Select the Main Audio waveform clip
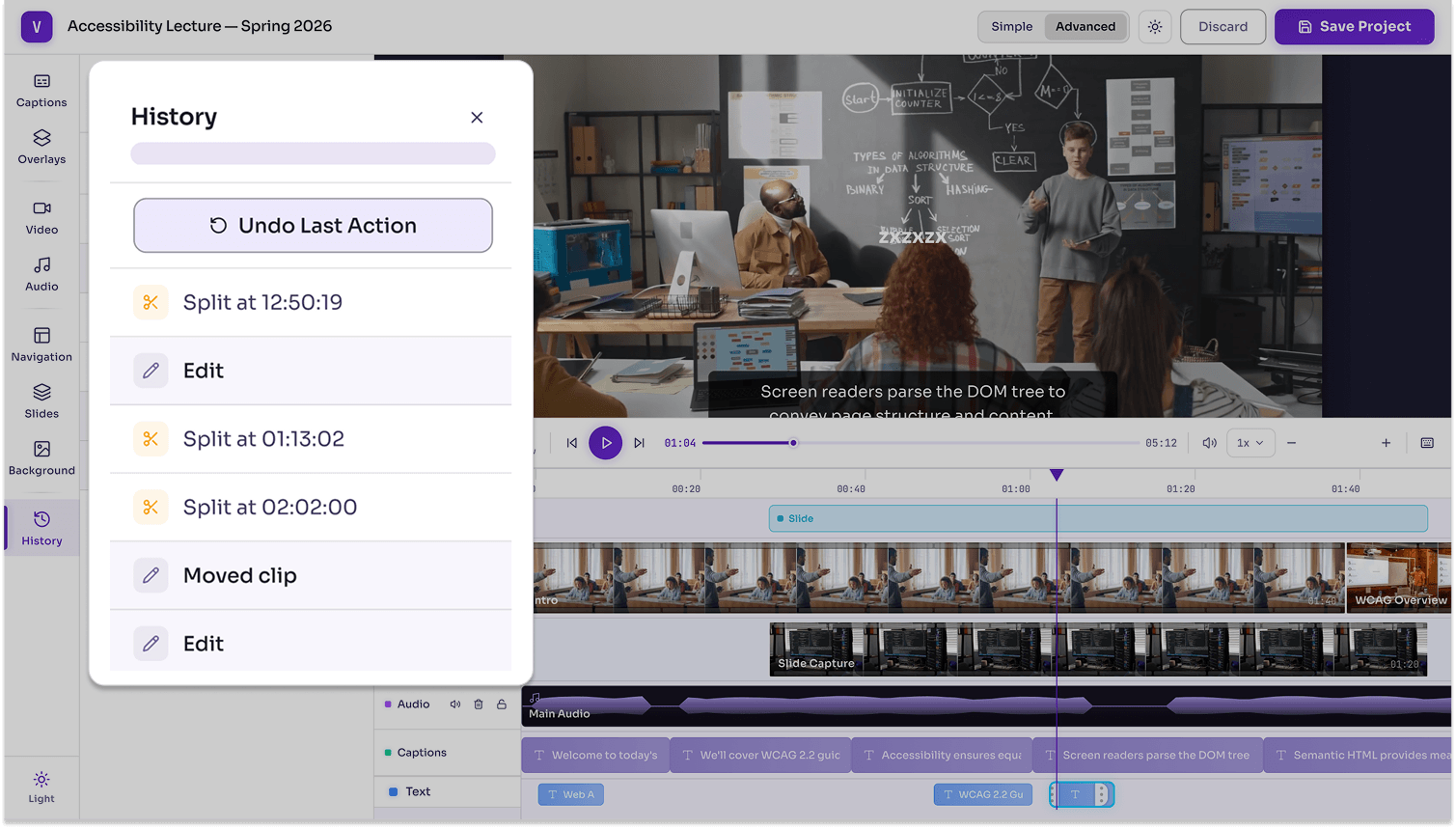 (986, 705)
